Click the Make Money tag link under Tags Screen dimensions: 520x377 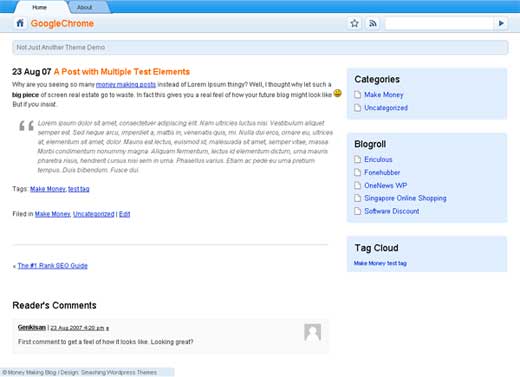[48, 189]
